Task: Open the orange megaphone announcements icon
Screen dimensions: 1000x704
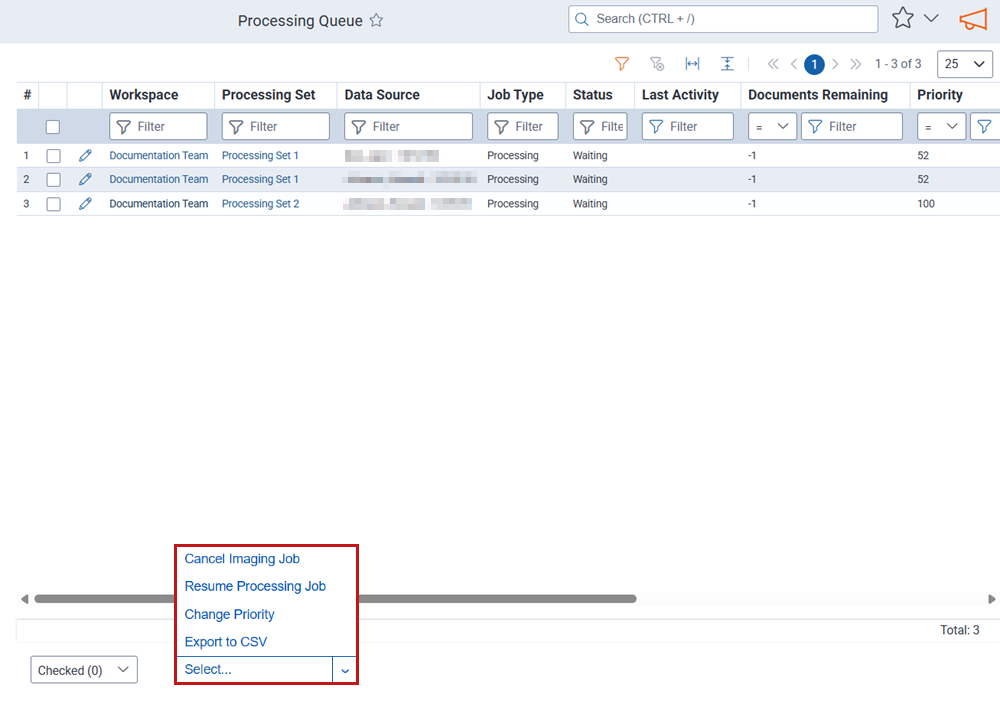Action: click(973, 19)
